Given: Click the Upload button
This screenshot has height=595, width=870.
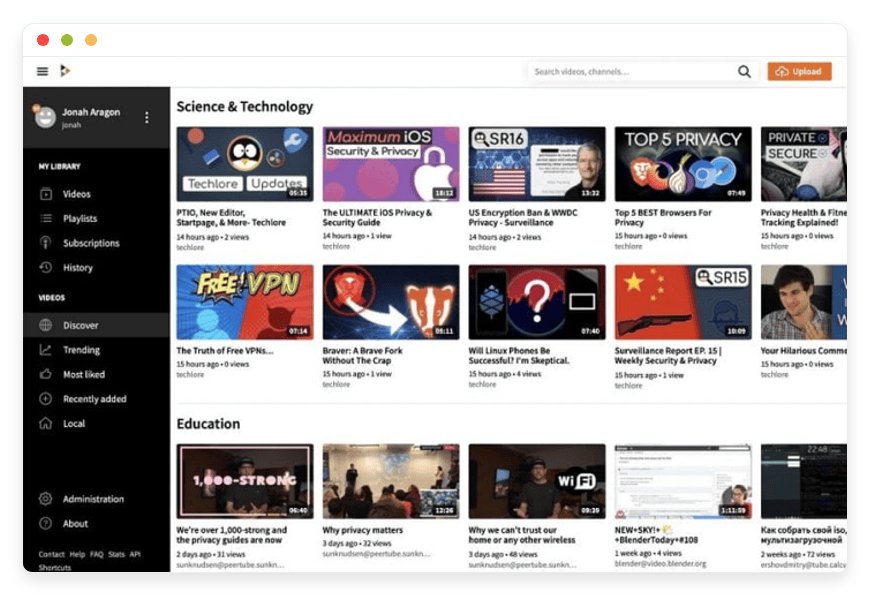Looking at the screenshot, I should pyautogui.click(x=799, y=71).
